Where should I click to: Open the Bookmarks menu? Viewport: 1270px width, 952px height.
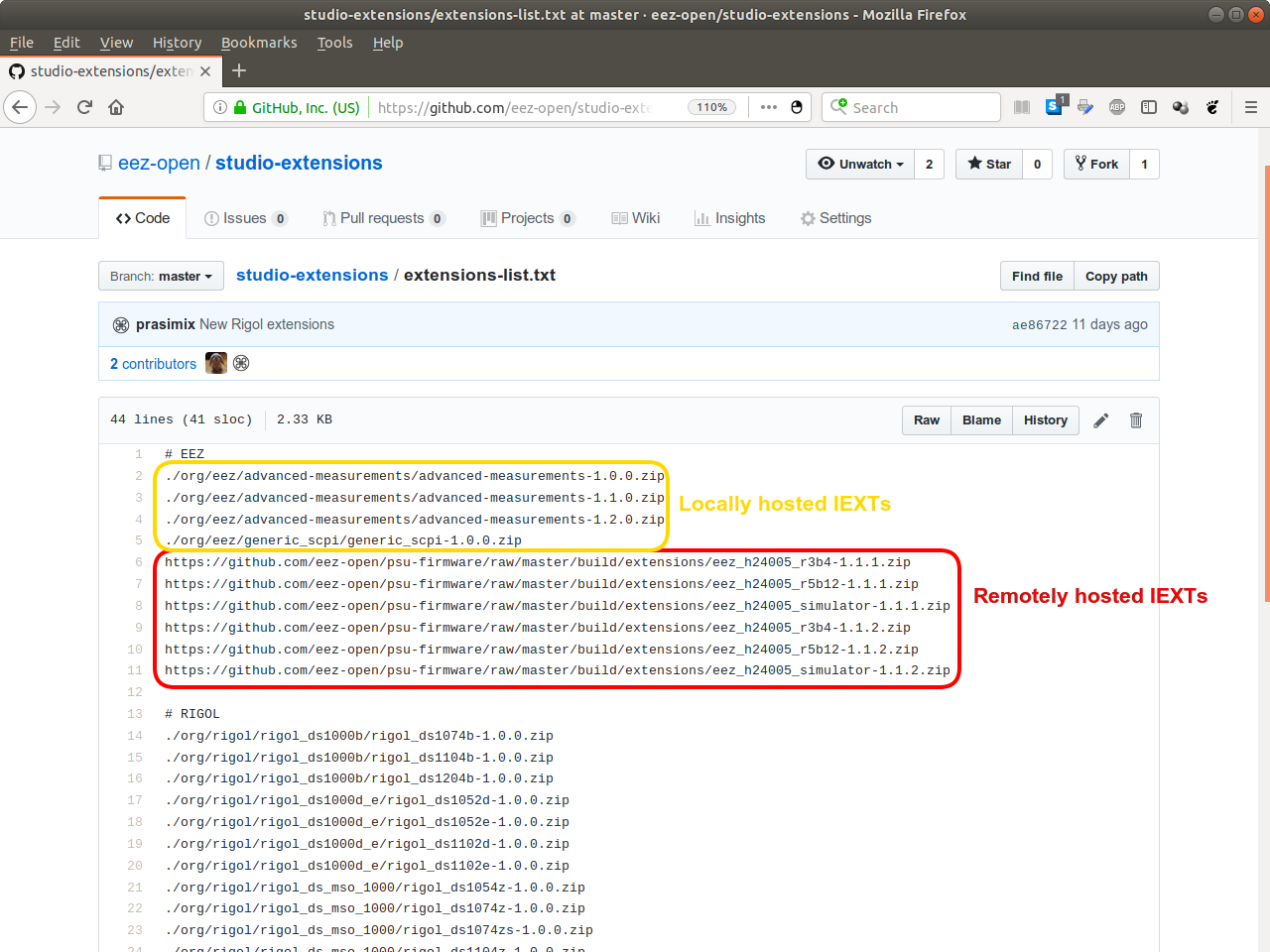point(259,43)
